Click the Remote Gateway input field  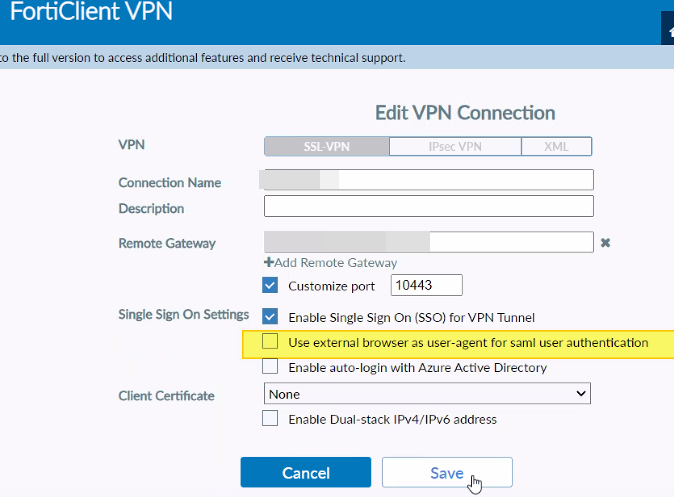pos(428,242)
